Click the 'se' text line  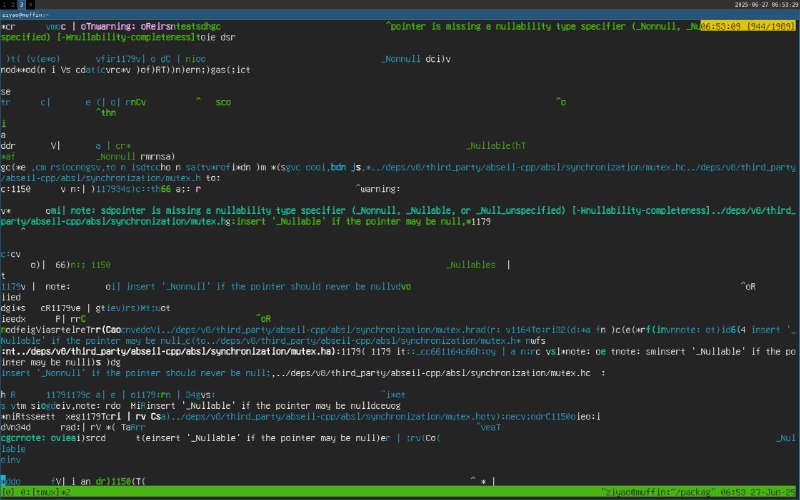tap(6, 92)
